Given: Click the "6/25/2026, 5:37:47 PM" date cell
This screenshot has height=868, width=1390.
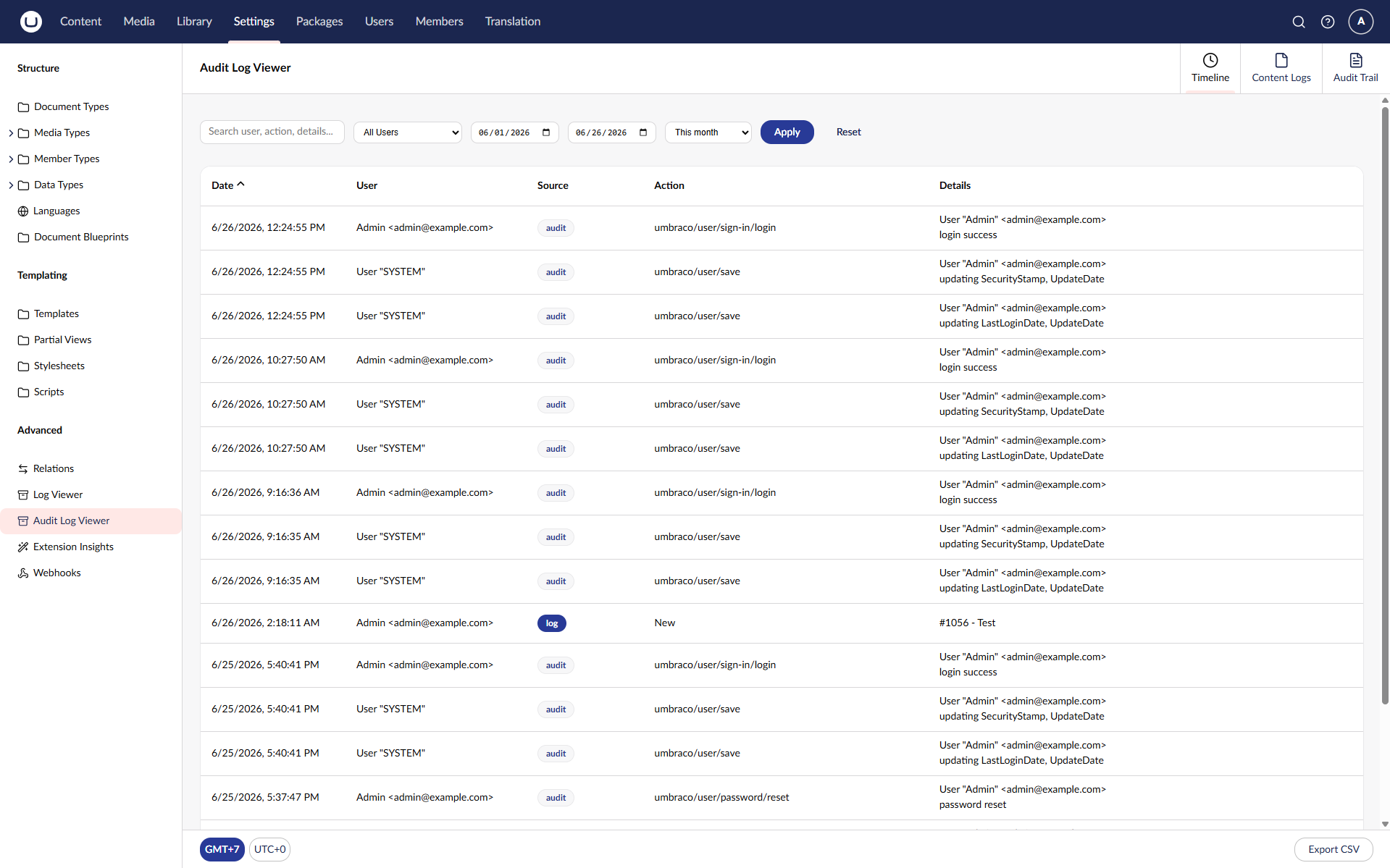Looking at the screenshot, I should click(265, 797).
